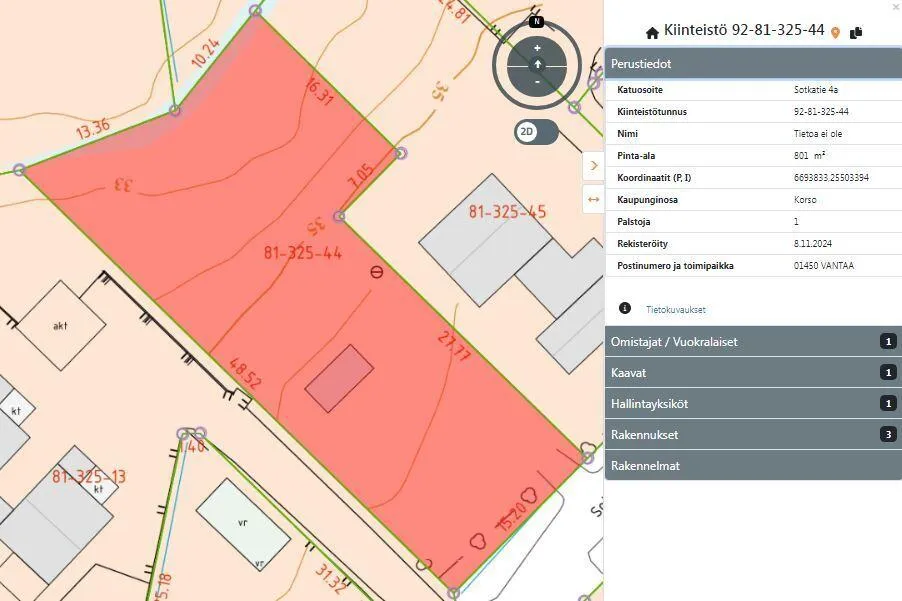
Task: Expand the Kaavat section
Action: point(753,373)
